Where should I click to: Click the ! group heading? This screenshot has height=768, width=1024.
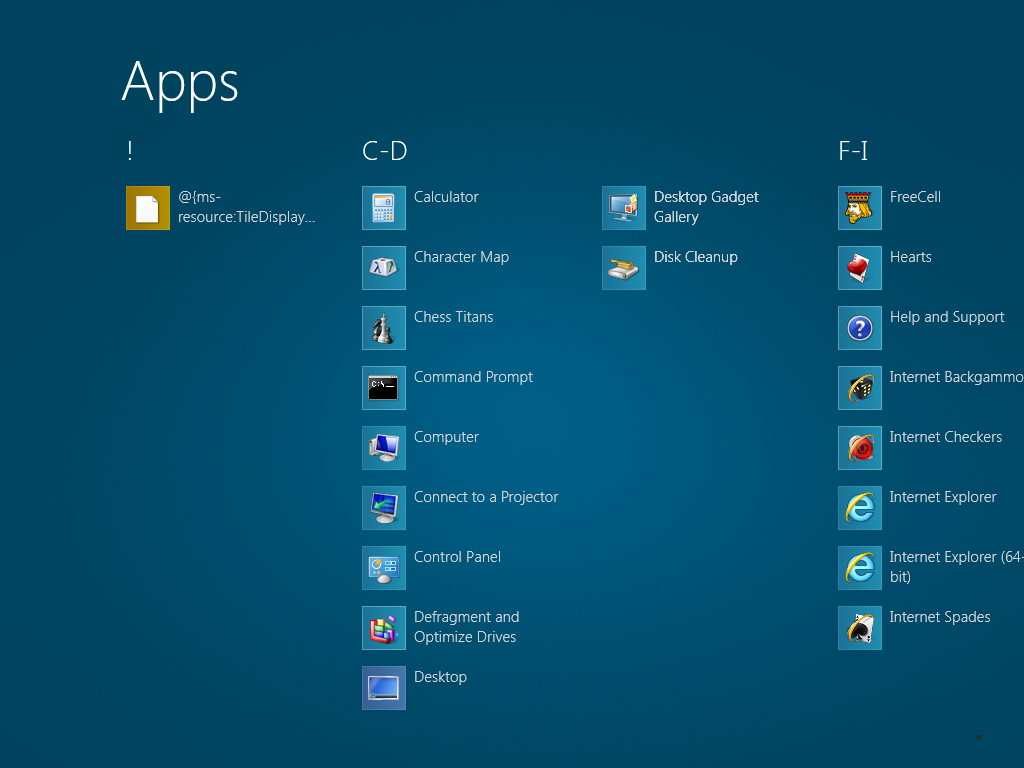point(130,151)
